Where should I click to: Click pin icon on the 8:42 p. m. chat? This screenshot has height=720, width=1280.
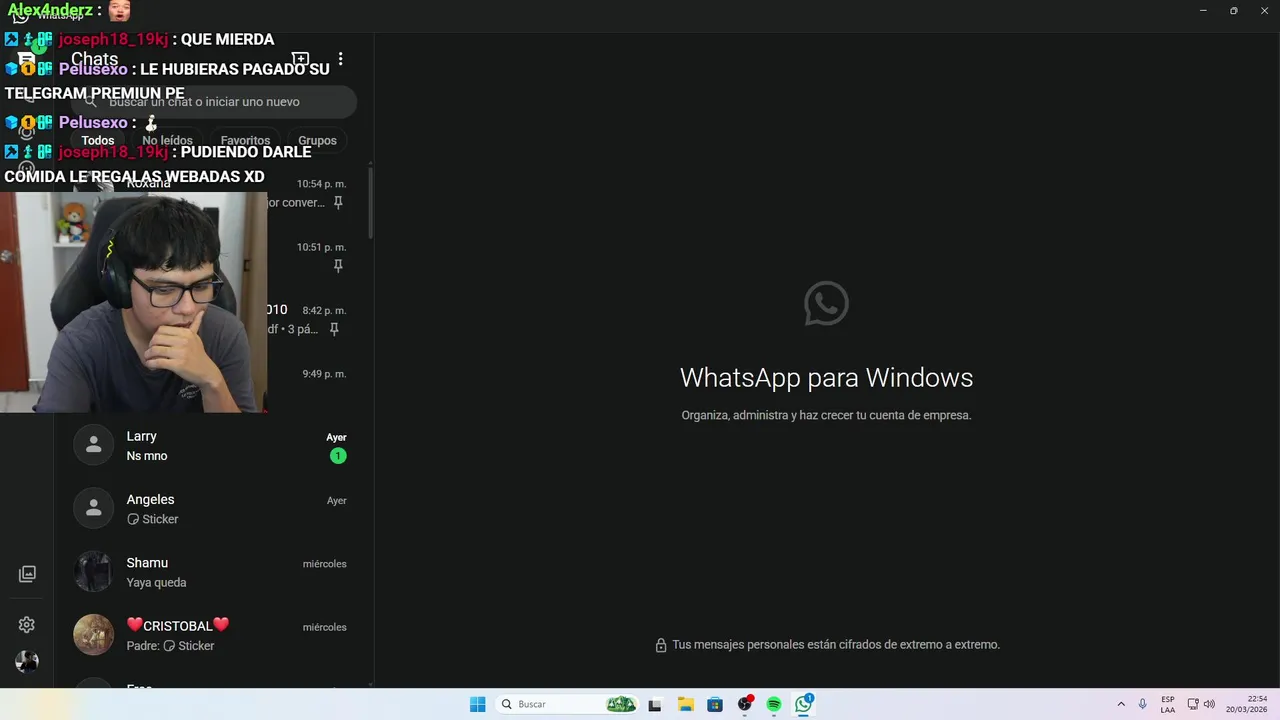334,329
